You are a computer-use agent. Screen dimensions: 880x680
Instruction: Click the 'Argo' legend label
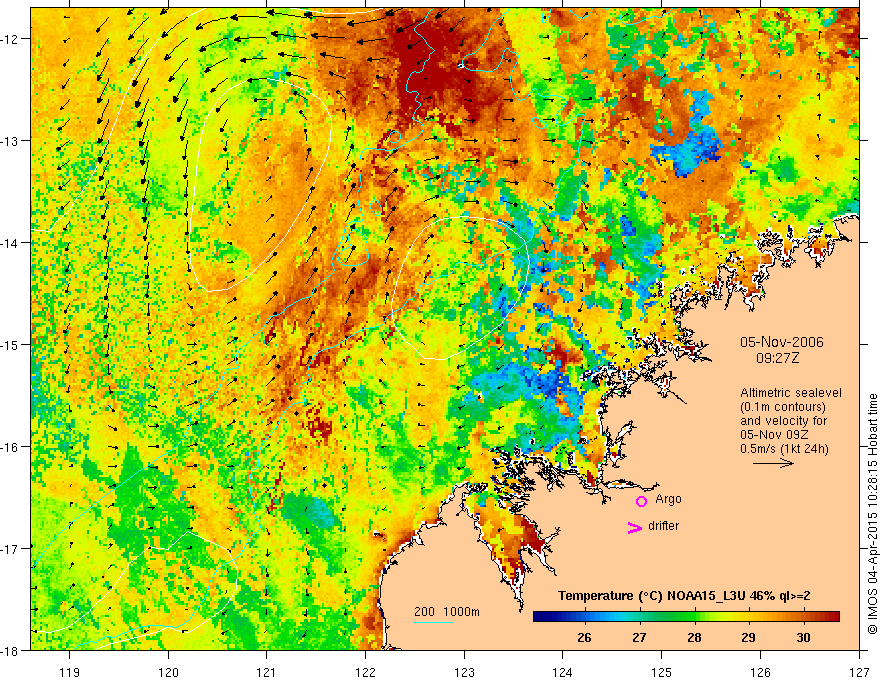tap(668, 499)
